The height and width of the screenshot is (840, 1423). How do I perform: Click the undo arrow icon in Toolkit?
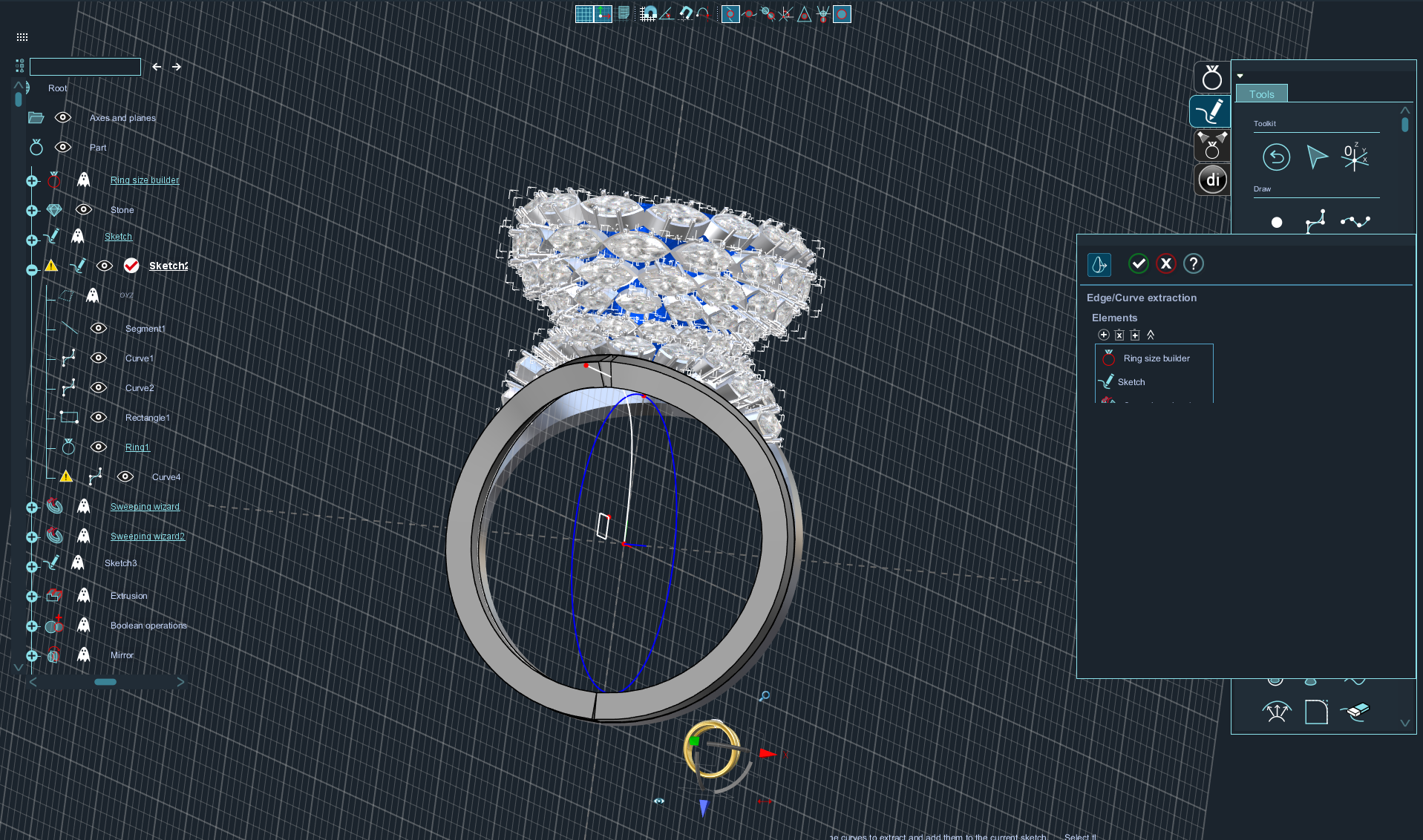[x=1276, y=157]
